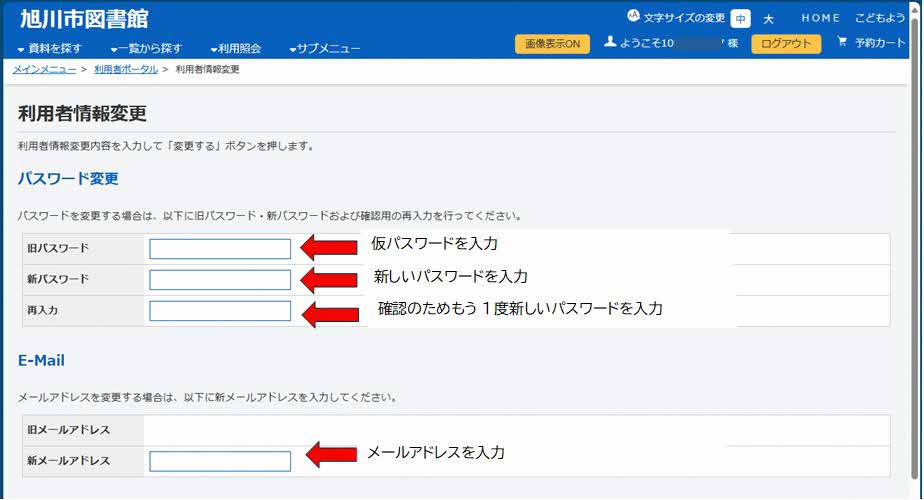Viewport: 924px width, 500px height.
Task: Go to the HOME page
Action: tap(821, 18)
